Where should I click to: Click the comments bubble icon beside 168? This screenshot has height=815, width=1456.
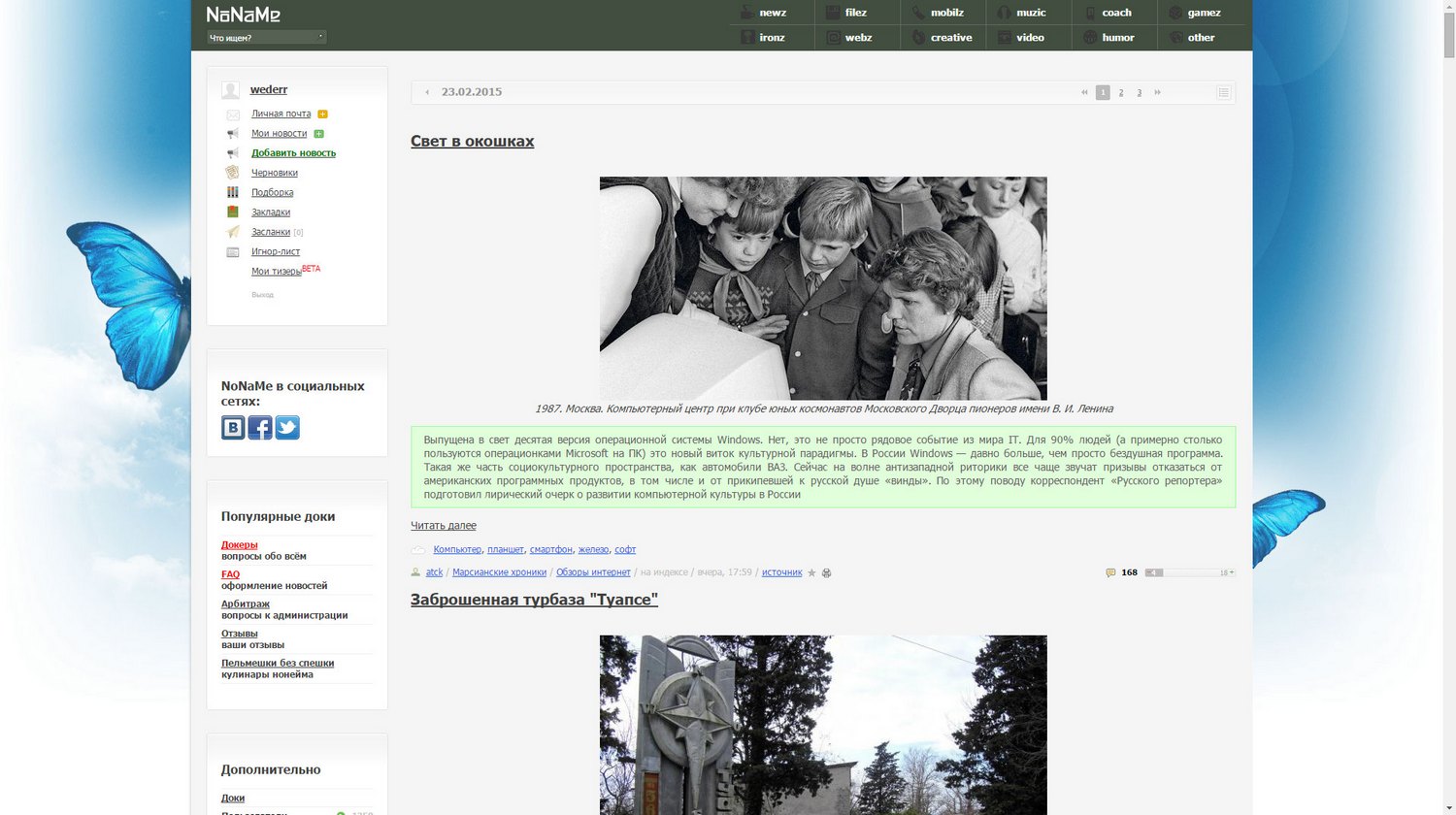(1110, 572)
